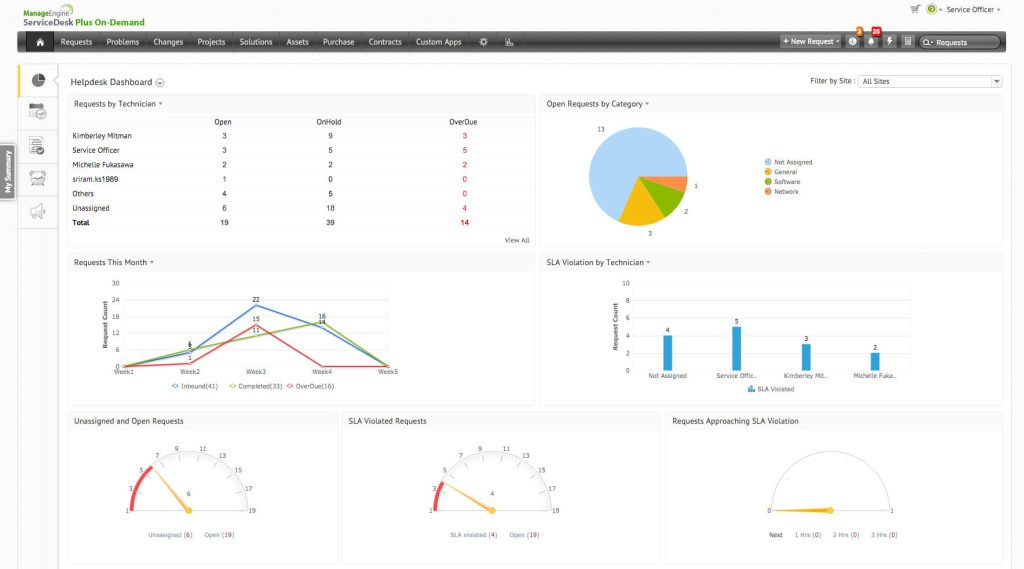Switch to the Assets tab

point(297,42)
